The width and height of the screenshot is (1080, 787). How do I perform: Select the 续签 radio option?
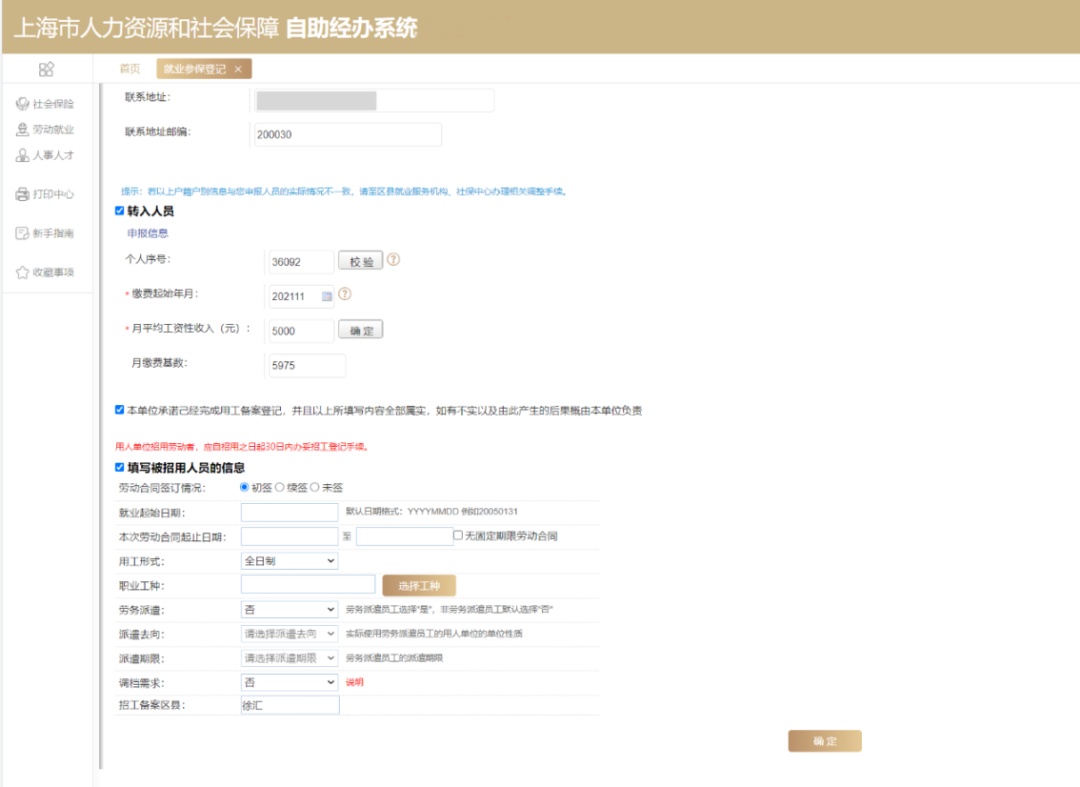[x=281, y=487]
